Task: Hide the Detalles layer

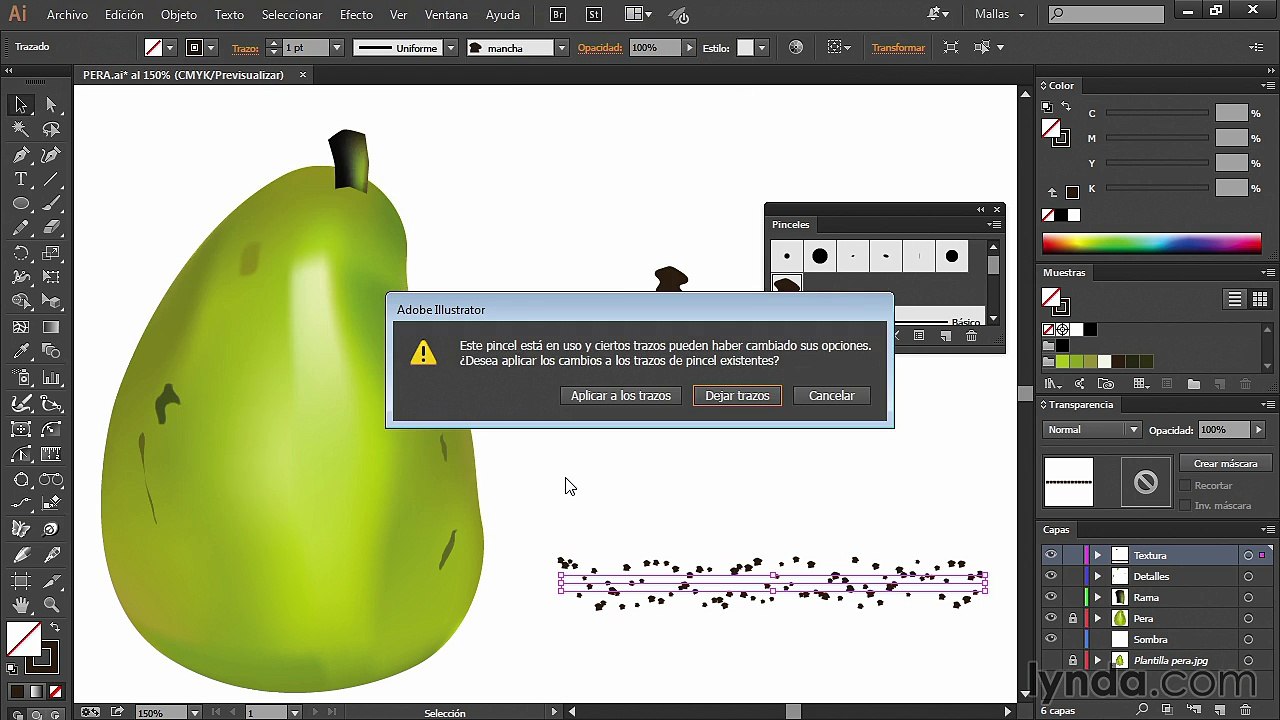Action: 1050,576
